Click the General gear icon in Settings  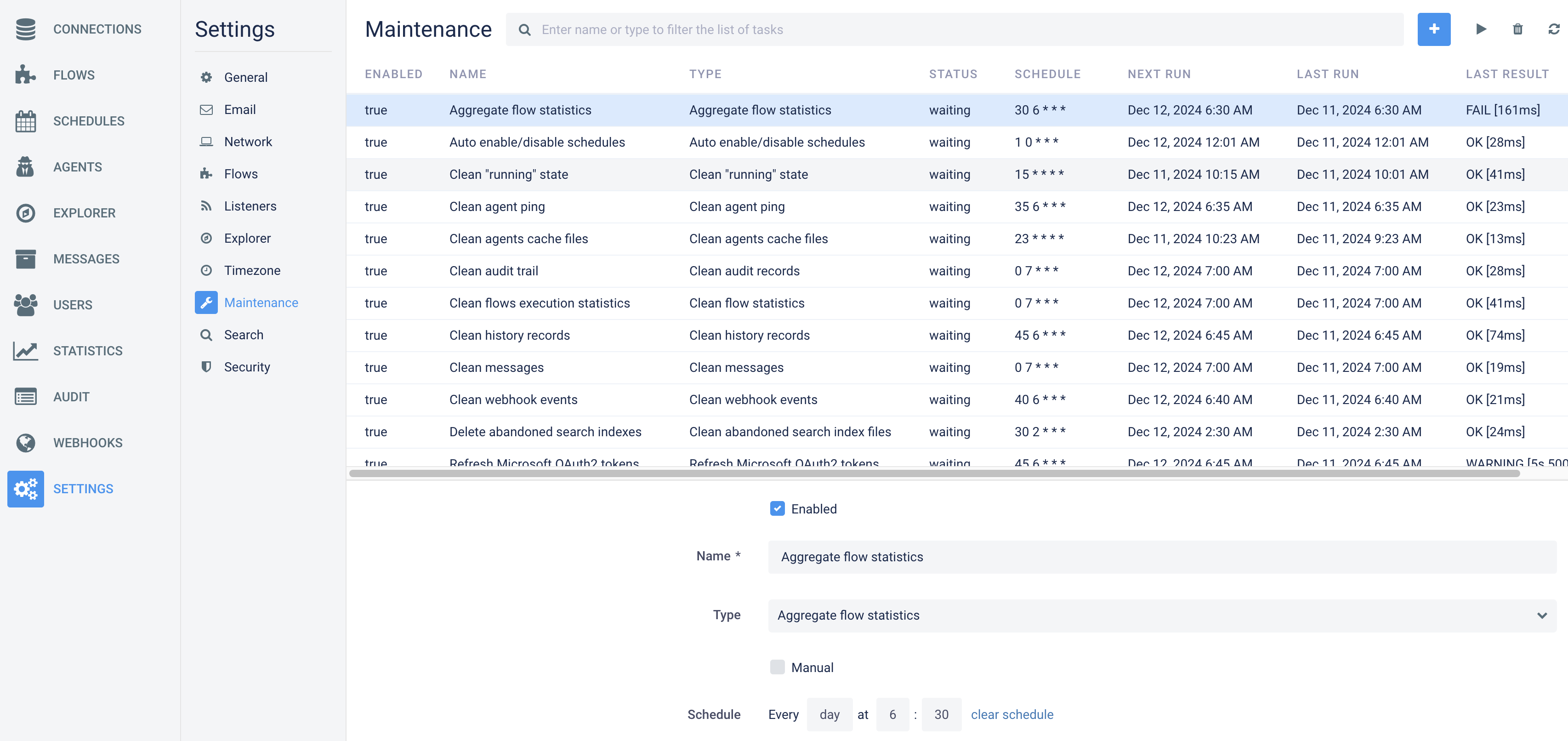pos(206,77)
